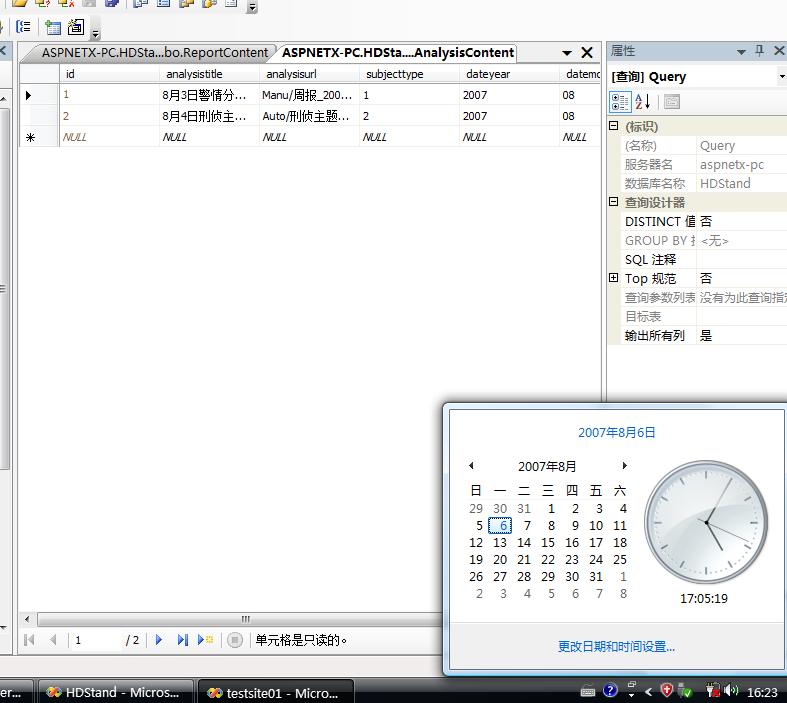This screenshot has height=703, width=787.
Task: Collapse the 查询设计器 property group
Action: tap(614, 202)
